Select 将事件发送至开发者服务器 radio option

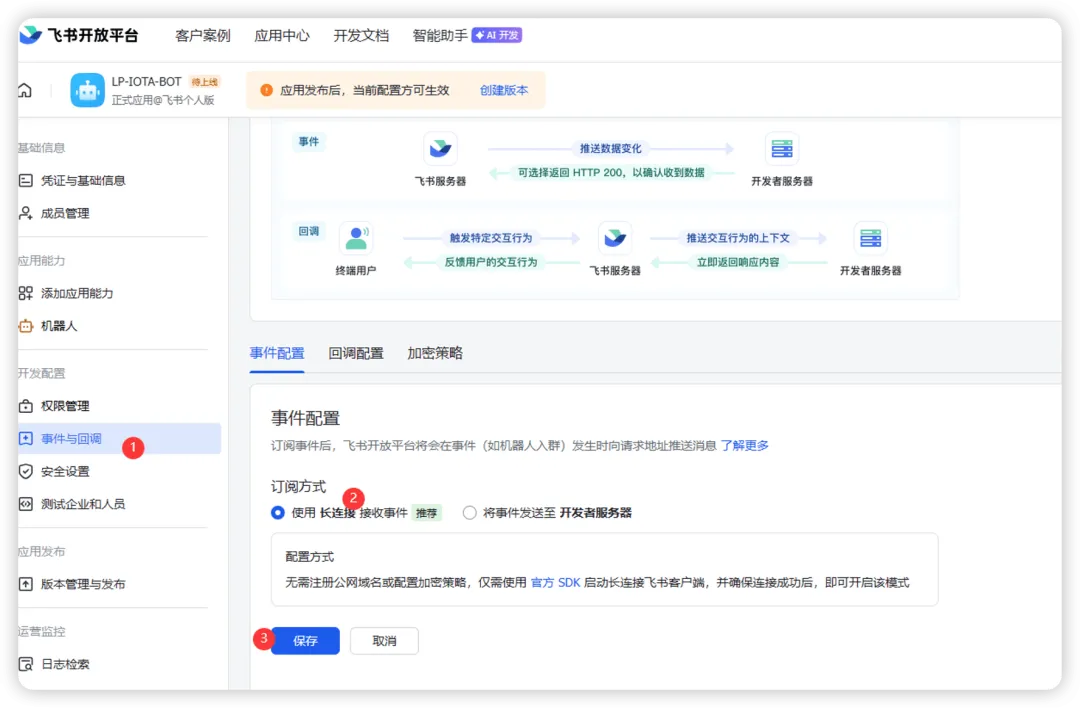tap(469, 512)
